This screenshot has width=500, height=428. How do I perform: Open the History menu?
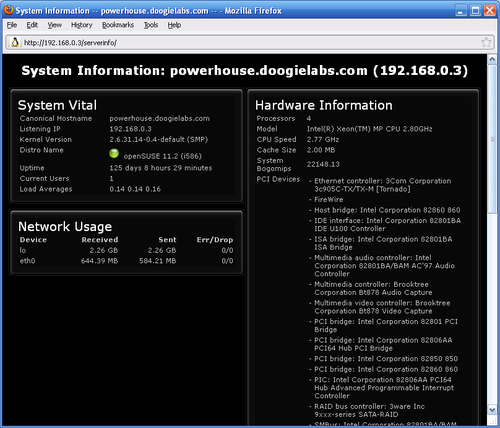(x=82, y=25)
